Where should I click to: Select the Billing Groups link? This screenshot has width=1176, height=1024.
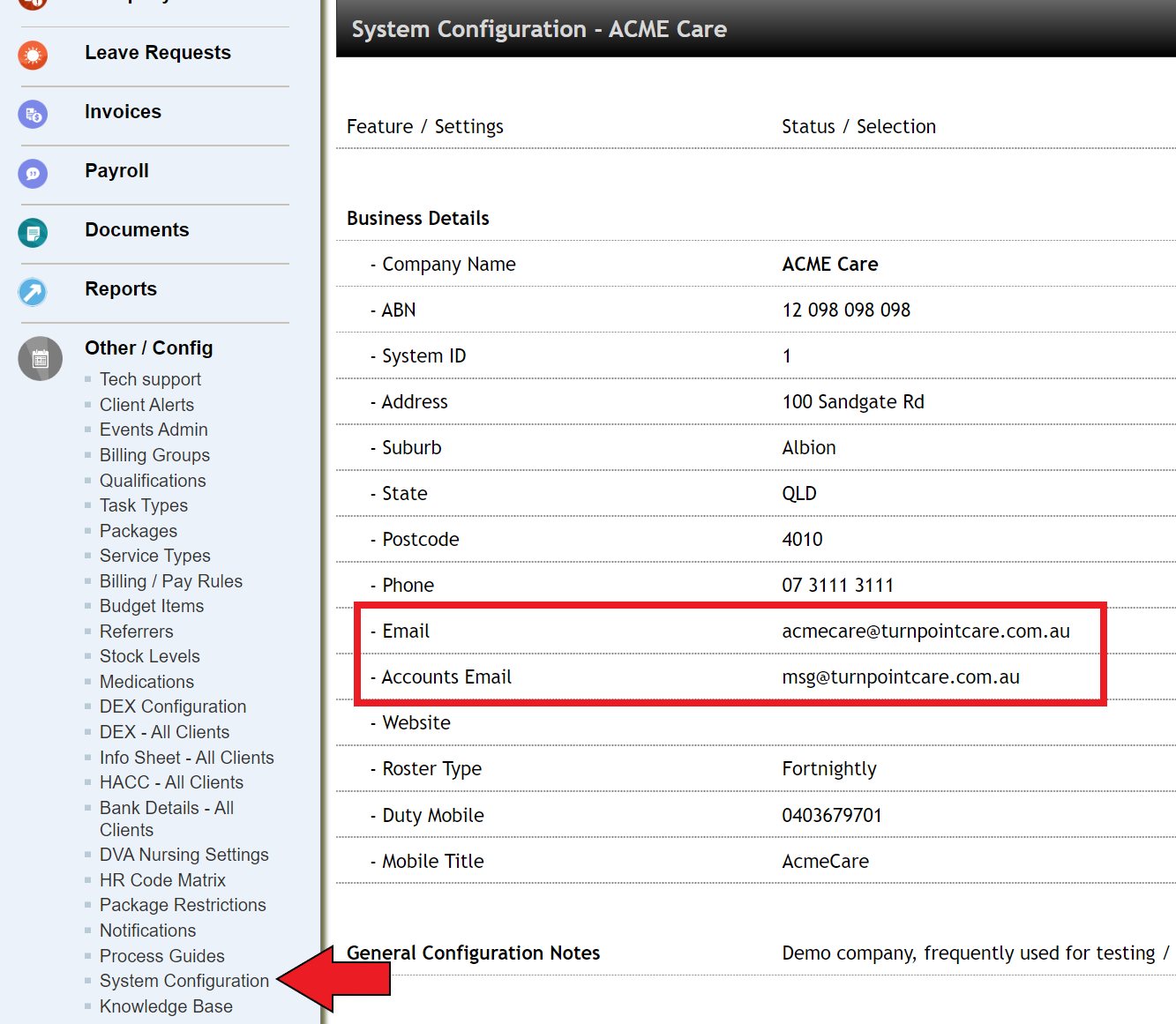tap(154, 455)
